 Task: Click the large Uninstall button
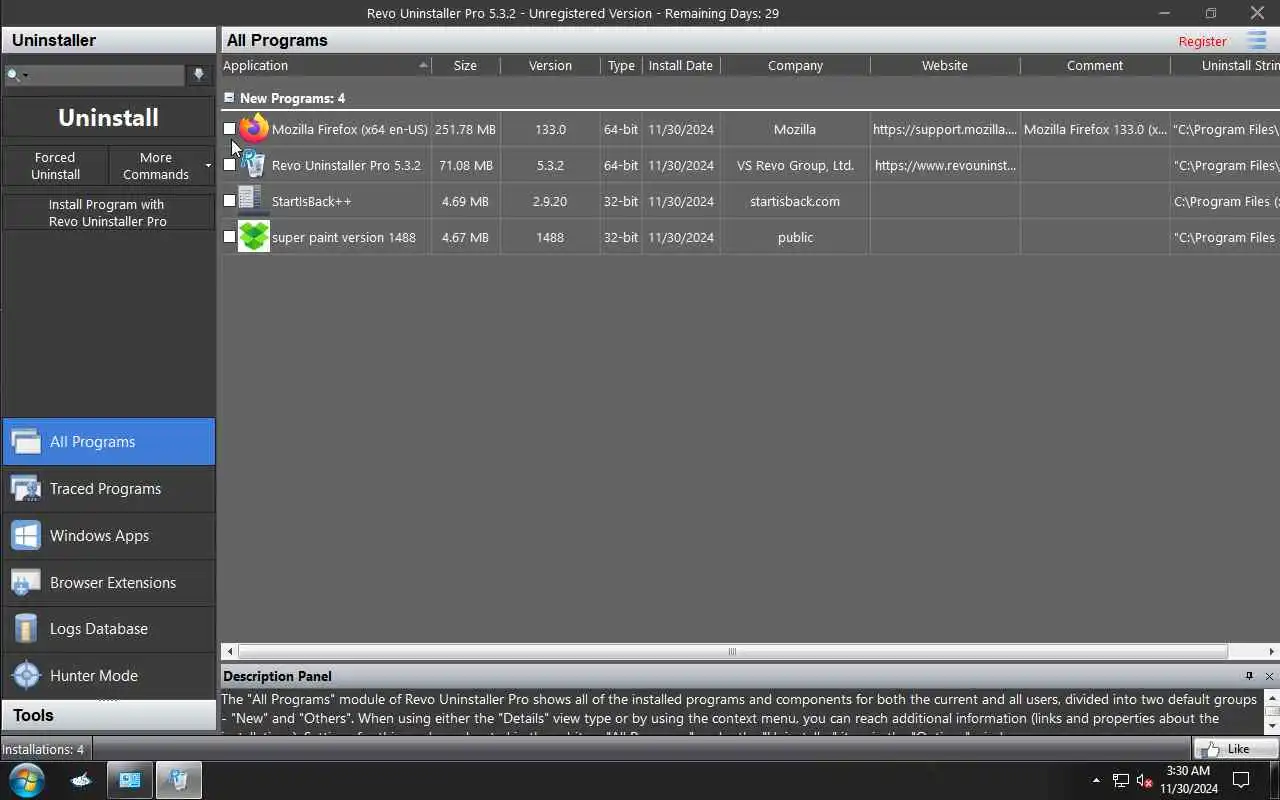(x=108, y=117)
